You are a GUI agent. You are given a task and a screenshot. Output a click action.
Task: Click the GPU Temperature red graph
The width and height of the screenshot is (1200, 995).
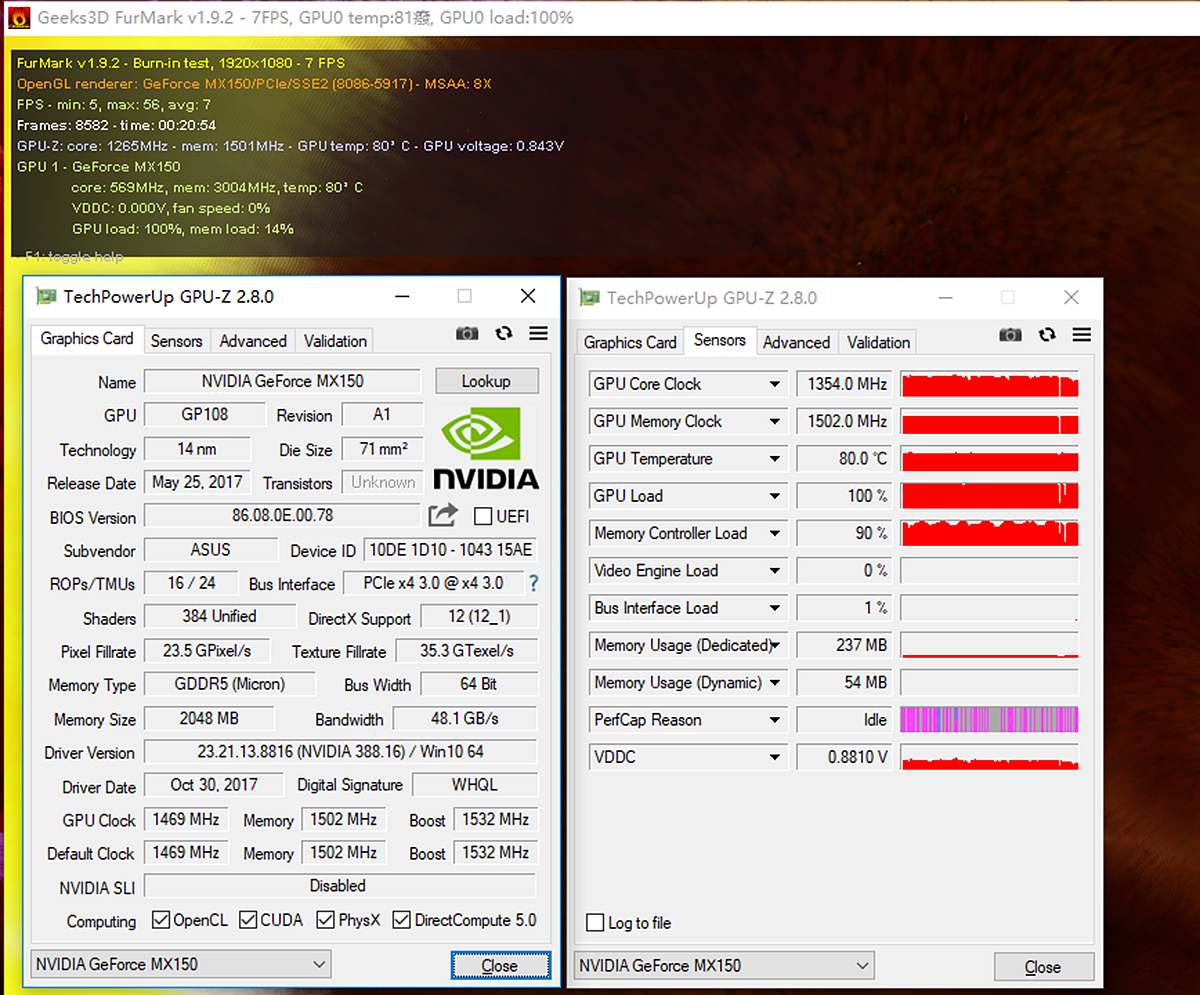pos(990,459)
